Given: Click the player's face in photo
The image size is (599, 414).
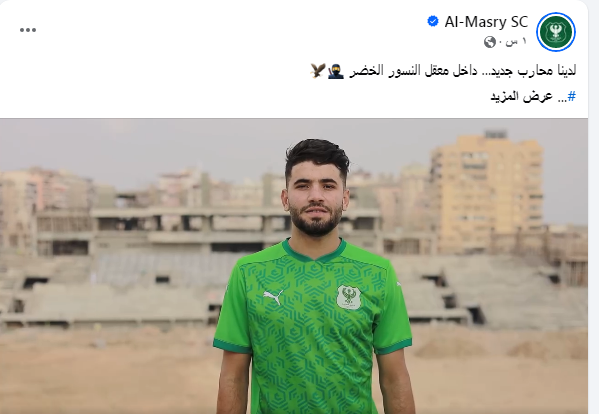Looking at the screenshot, I should click(x=316, y=197).
